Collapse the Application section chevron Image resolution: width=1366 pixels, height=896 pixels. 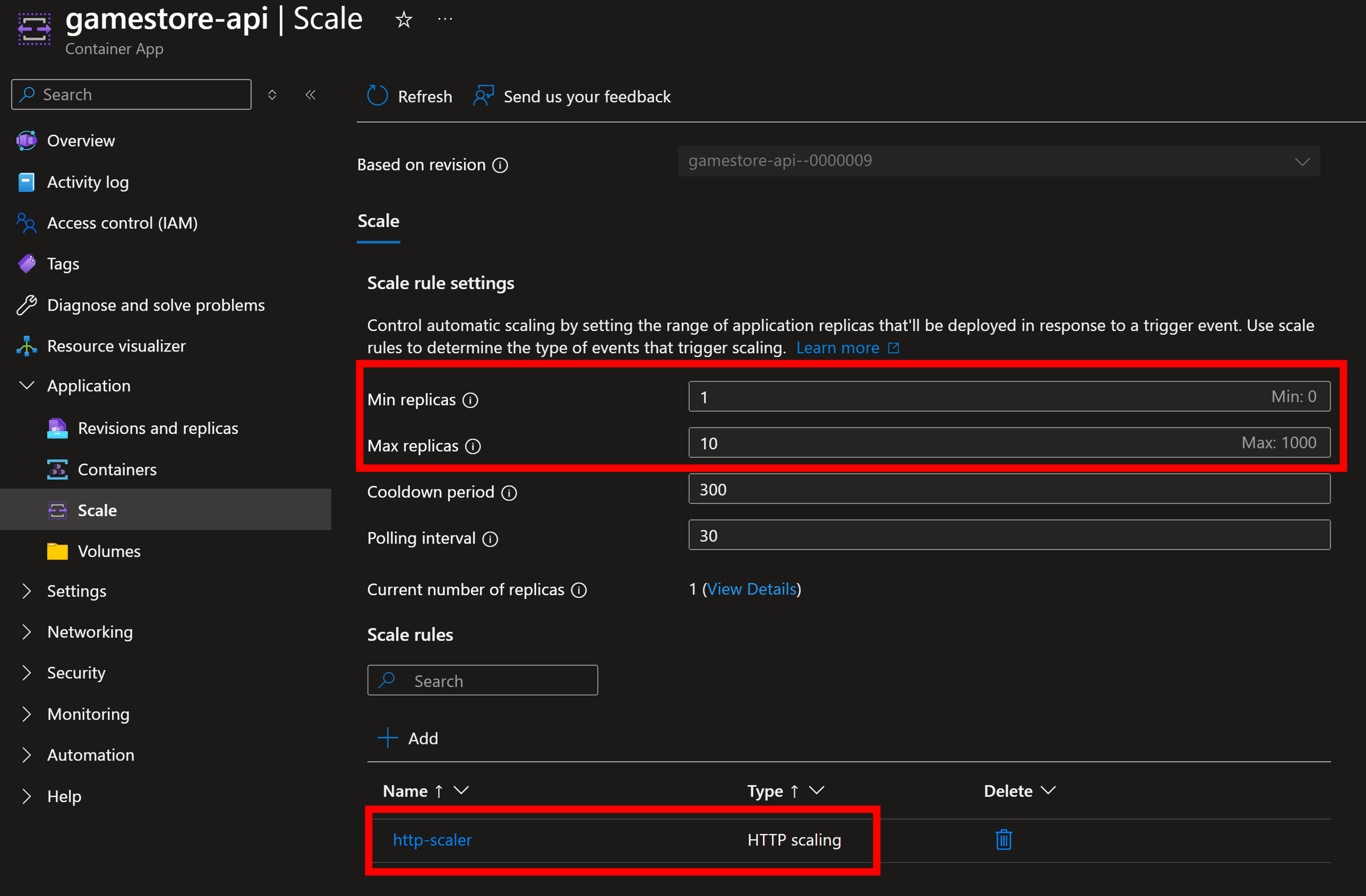(x=26, y=386)
